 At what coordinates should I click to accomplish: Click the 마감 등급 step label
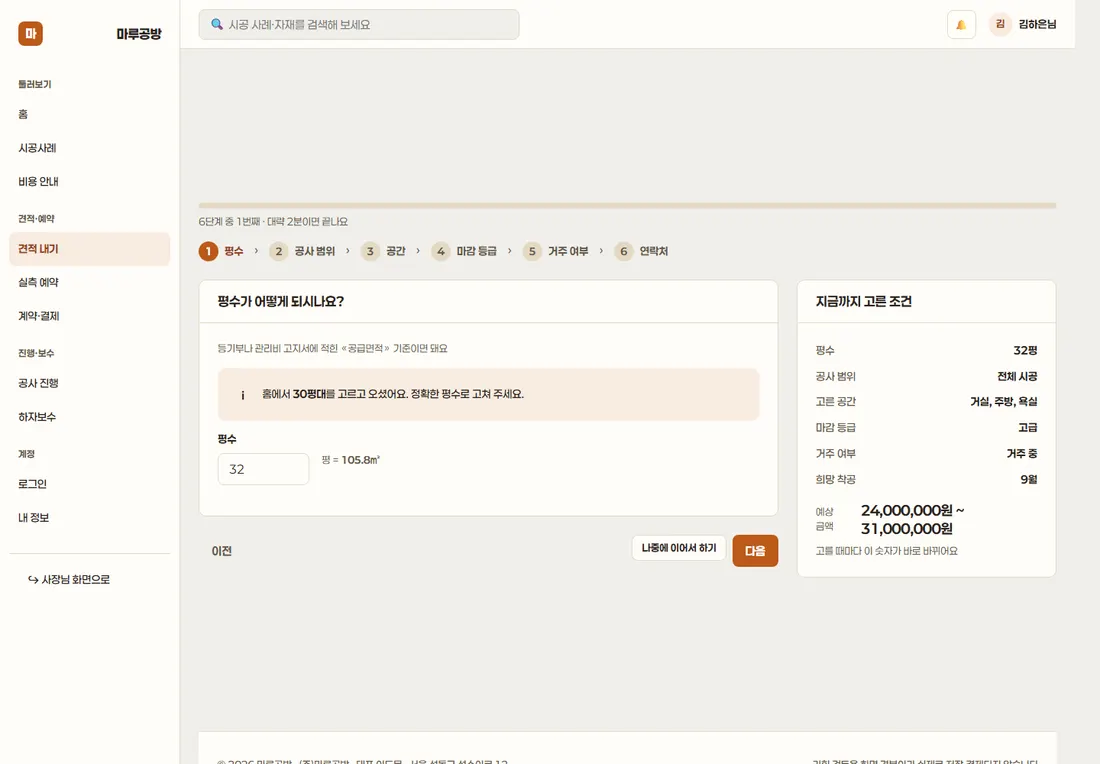coord(476,251)
